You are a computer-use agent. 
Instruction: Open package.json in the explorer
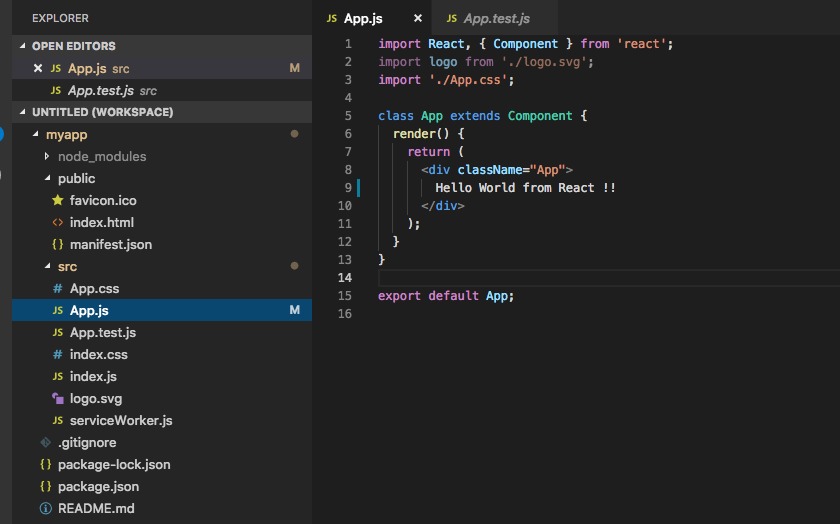pyautogui.click(x=98, y=487)
